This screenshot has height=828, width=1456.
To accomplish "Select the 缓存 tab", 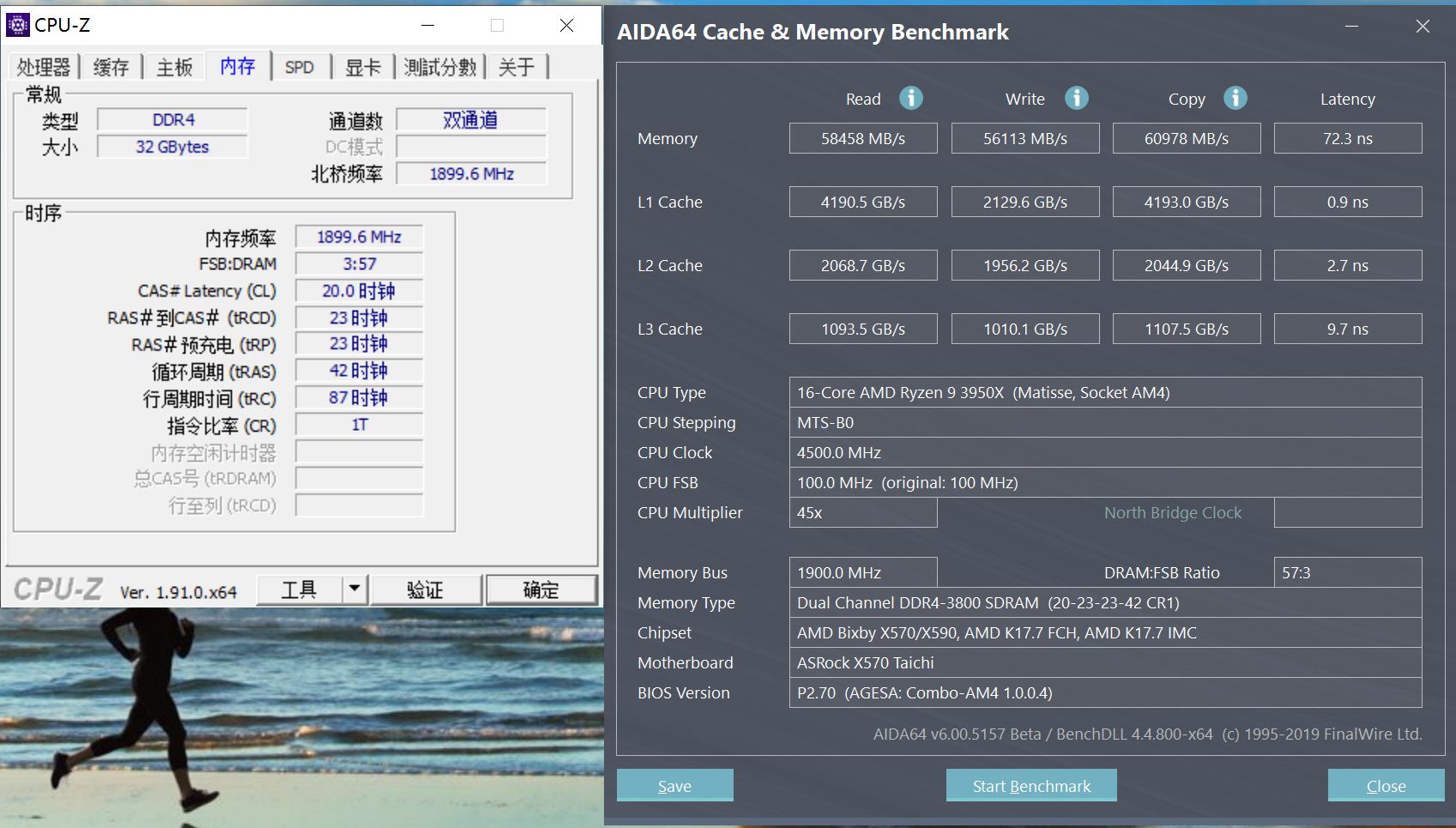I will [x=110, y=67].
